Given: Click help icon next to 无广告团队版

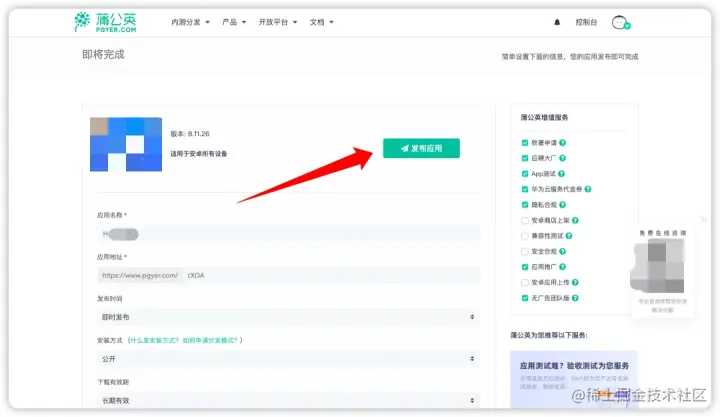Looking at the screenshot, I should [x=575, y=298].
